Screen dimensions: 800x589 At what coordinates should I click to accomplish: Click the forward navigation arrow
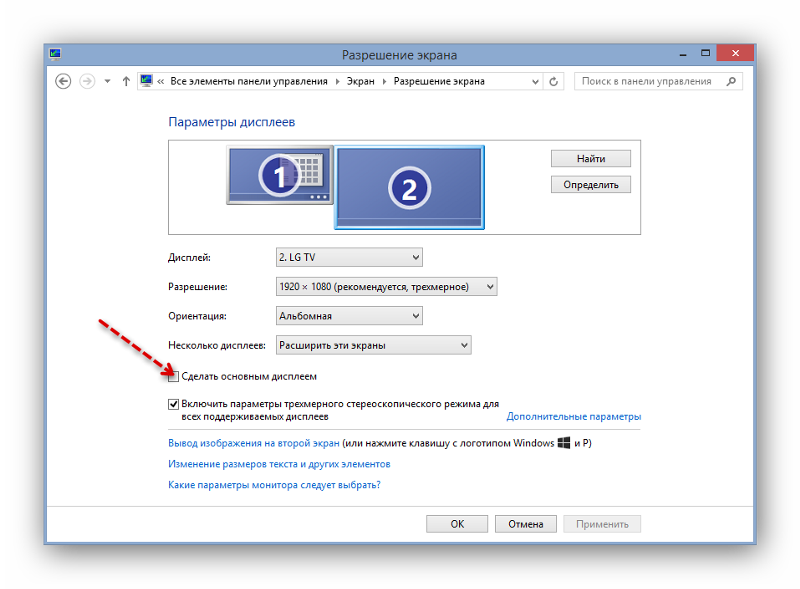87,81
